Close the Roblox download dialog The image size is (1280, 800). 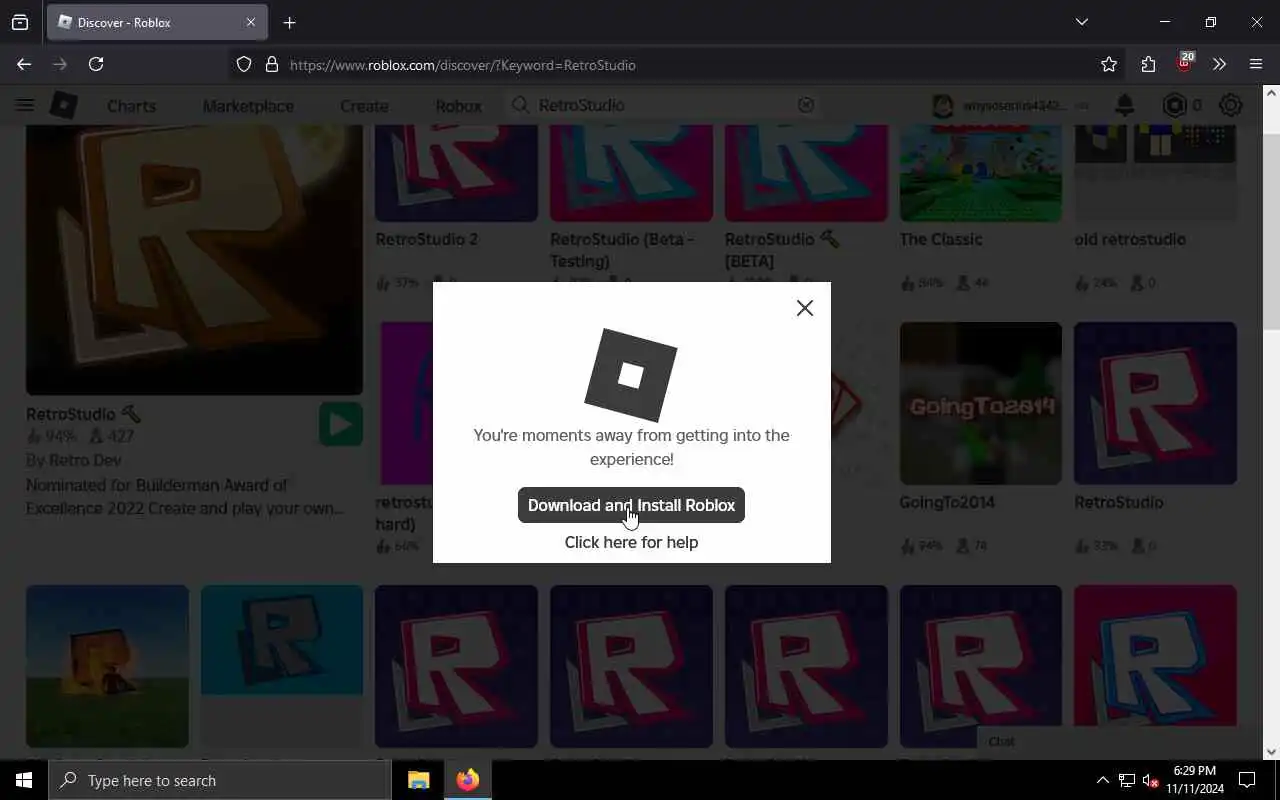(805, 308)
